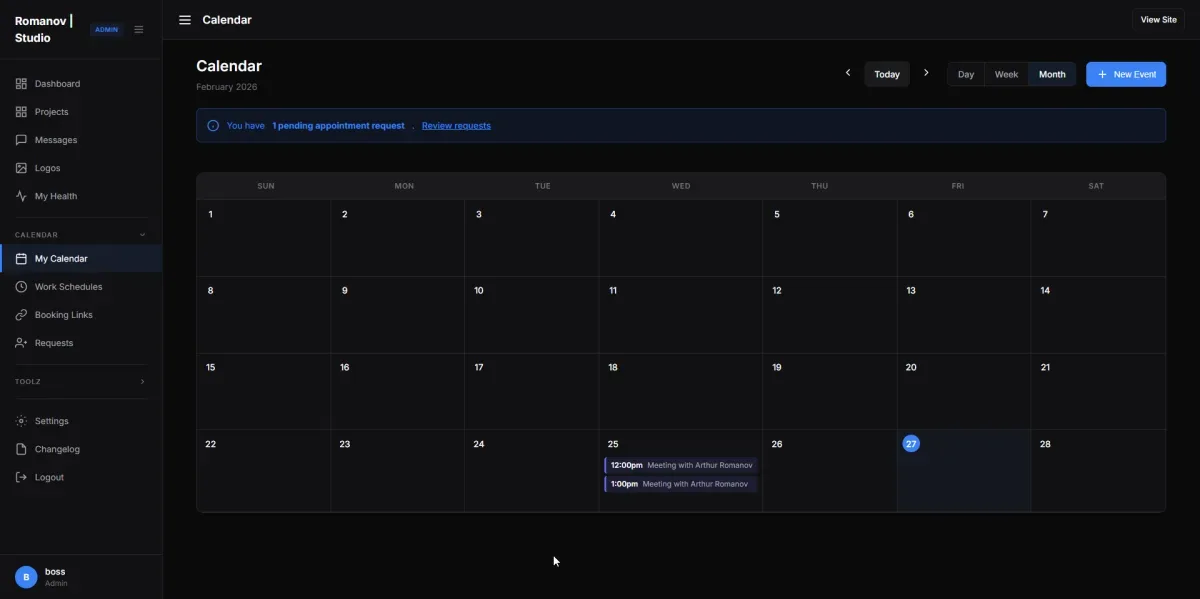Image resolution: width=1200 pixels, height=599 pixels.
Task: Go to previous month with left chevron
Action: tap(848, 73)
